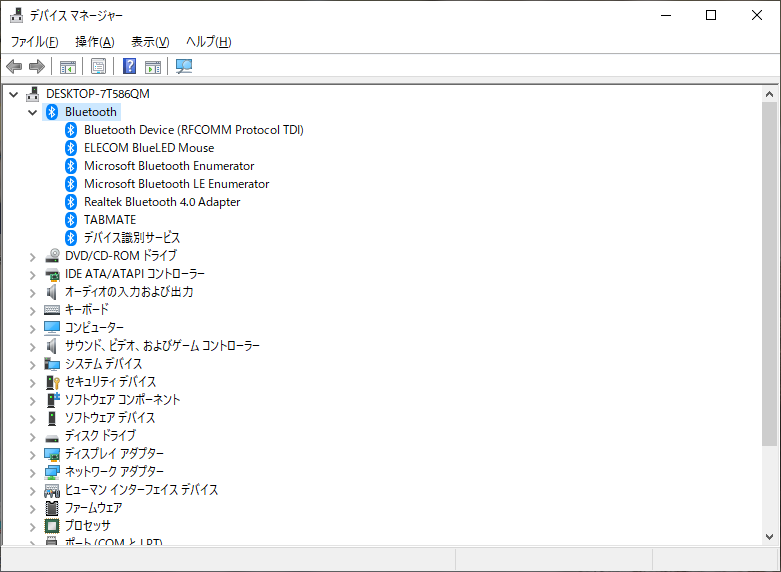Select the ELECOM BlueLED Mouse label
Screen dimensions: 781x572
pos(149,148)
